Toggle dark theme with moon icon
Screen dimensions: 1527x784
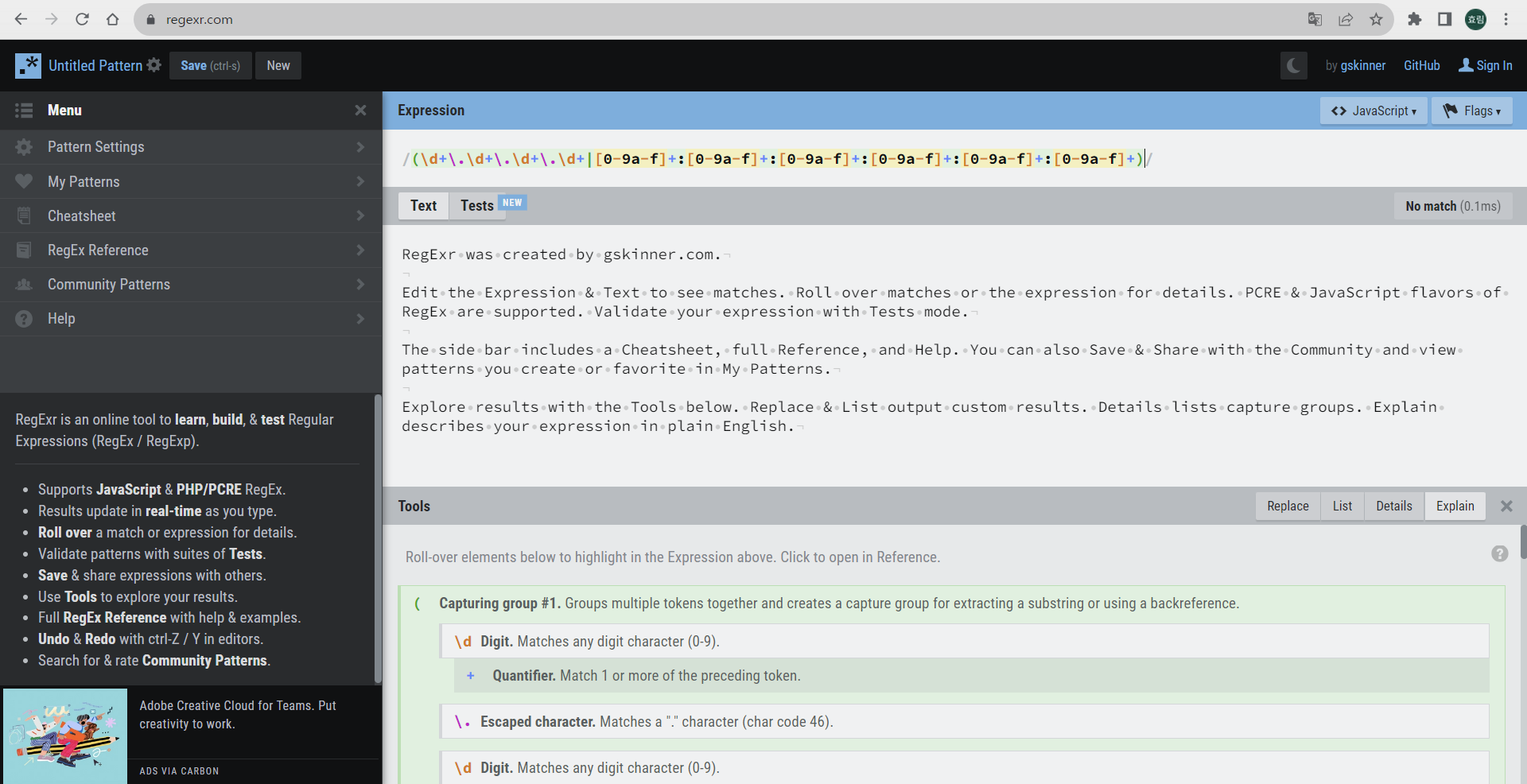pyautogui.click(x=1294, y=65)
